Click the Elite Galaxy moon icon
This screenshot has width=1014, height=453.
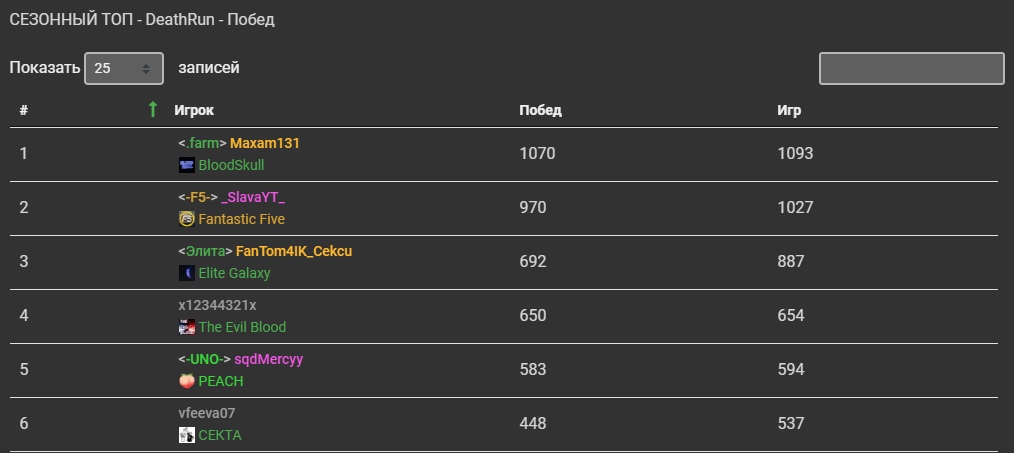186,273
